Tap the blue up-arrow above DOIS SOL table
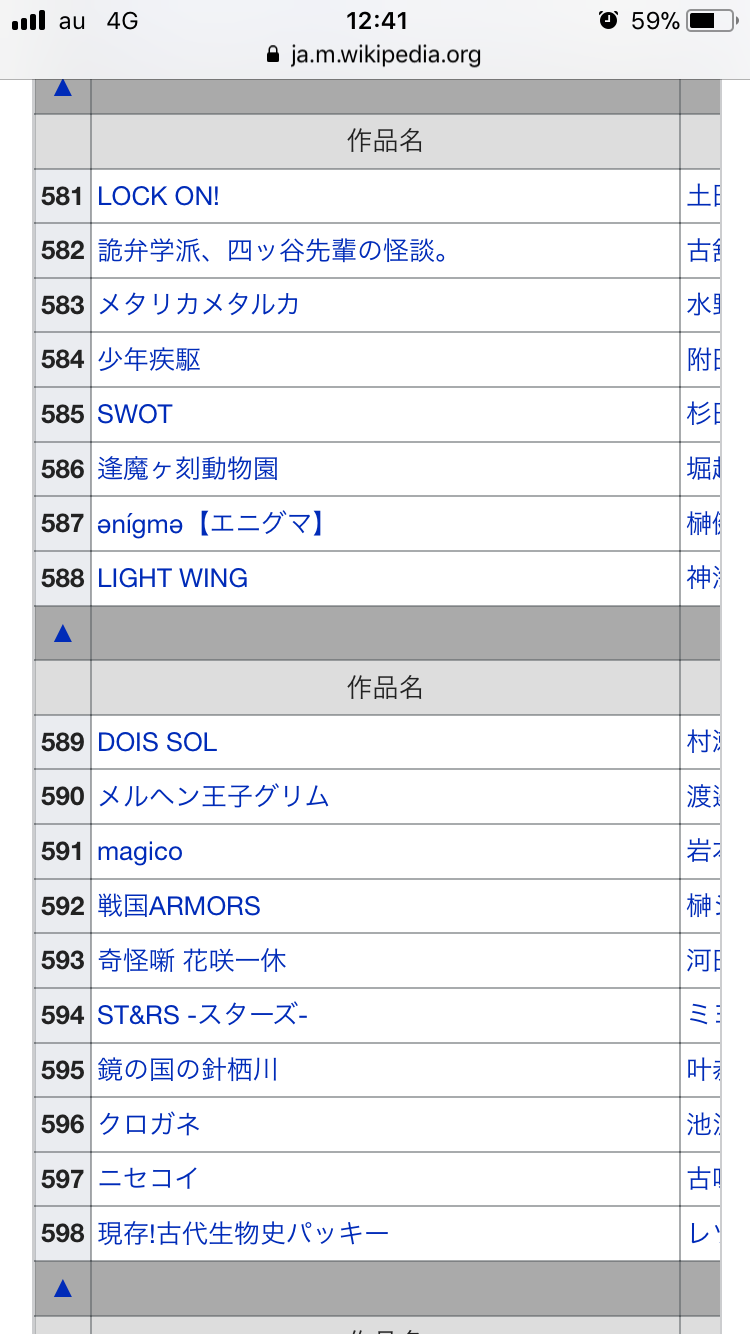The image size is (750, 1334). (x=62, y=633)
